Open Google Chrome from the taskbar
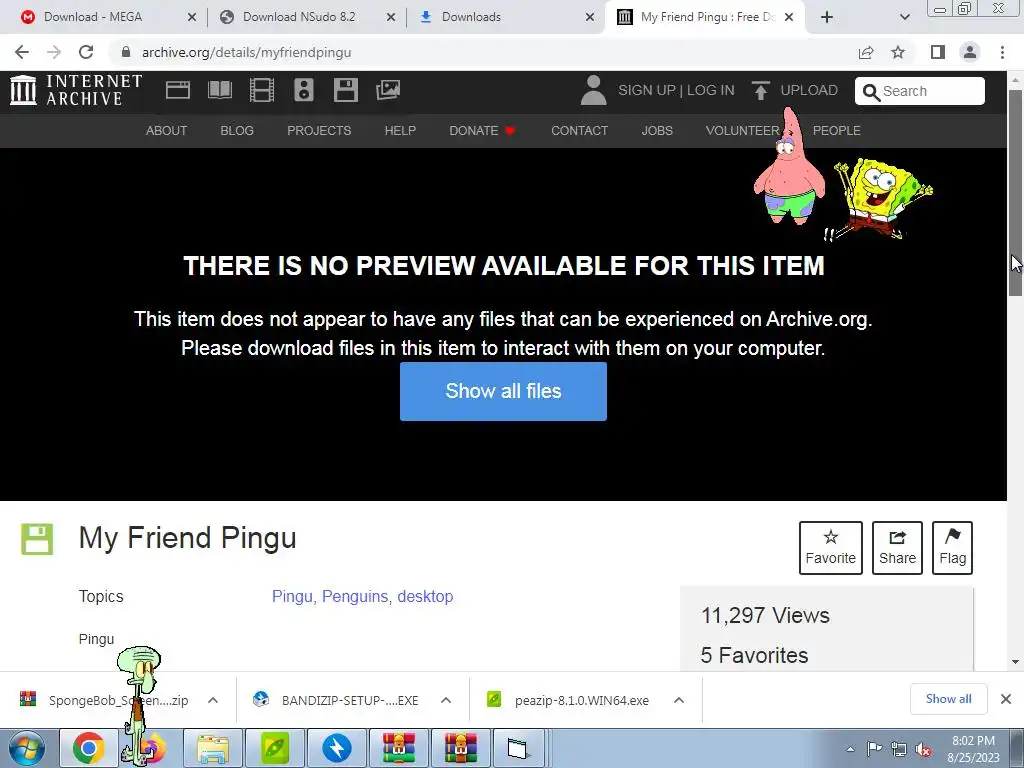 pyautogui.click(x=88, y=748)
